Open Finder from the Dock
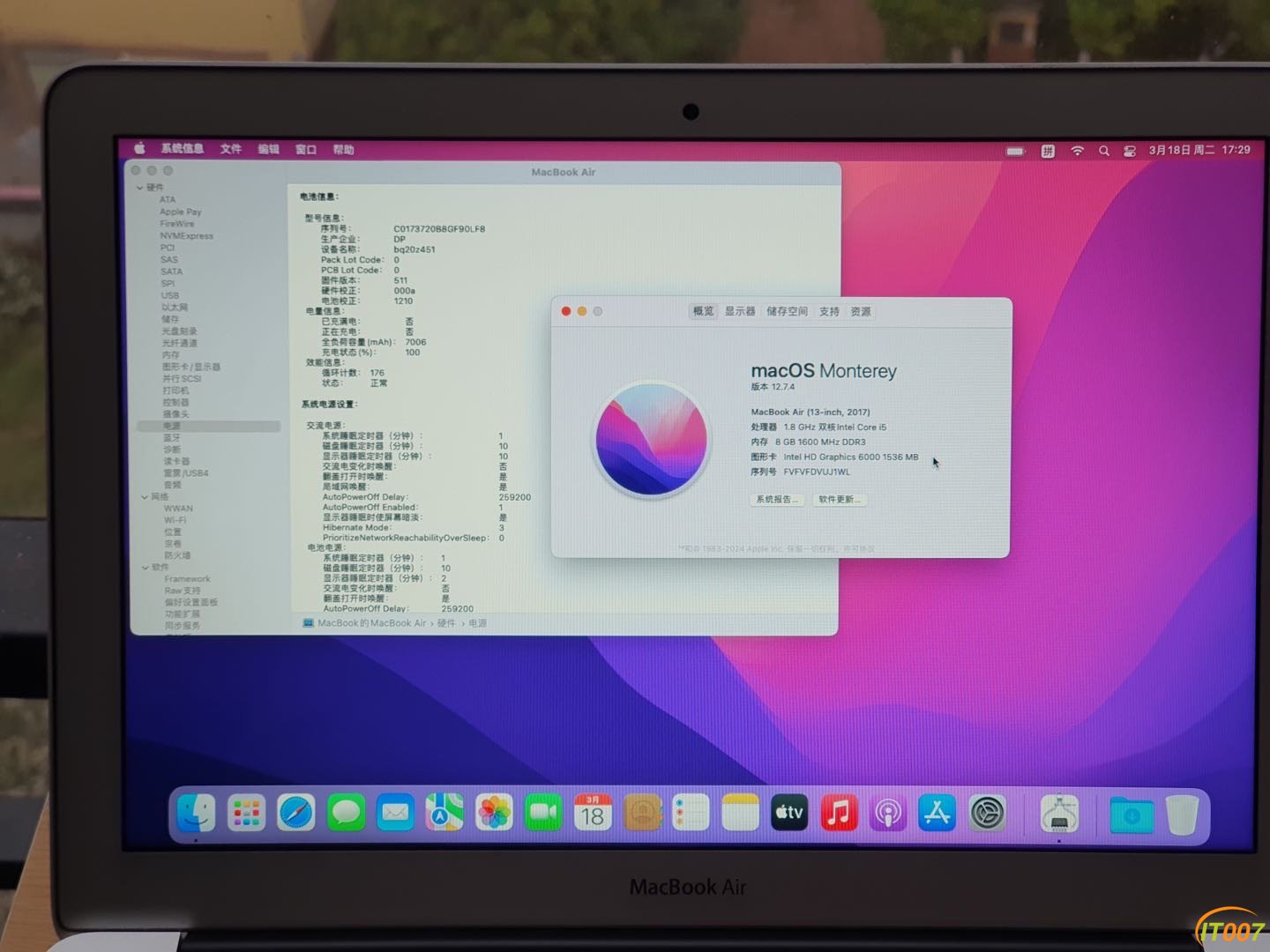This screenshot has width=1270, height=952. tap(196, 813)
